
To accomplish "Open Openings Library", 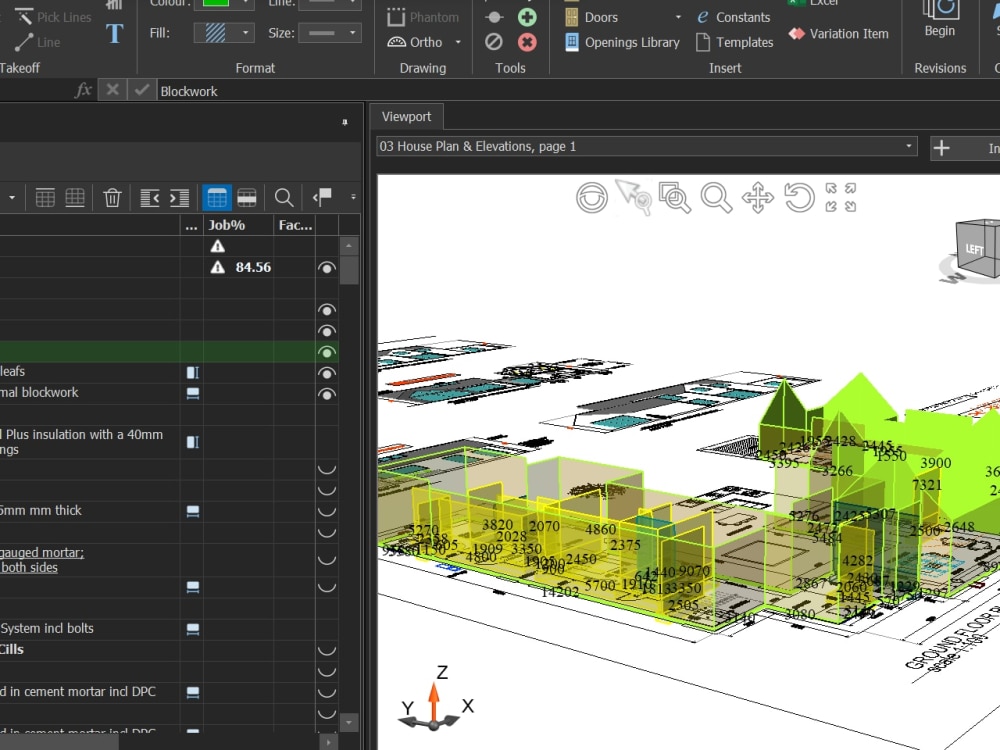I will 622,42.
